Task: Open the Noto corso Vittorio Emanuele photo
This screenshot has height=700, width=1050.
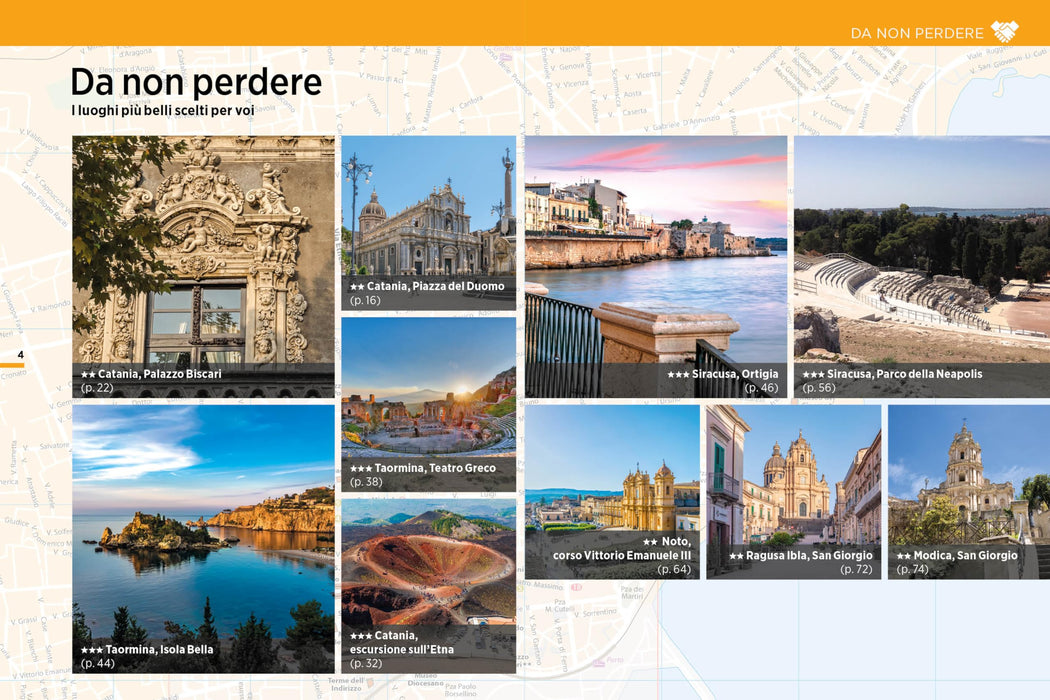Action: tap(612, 492)
